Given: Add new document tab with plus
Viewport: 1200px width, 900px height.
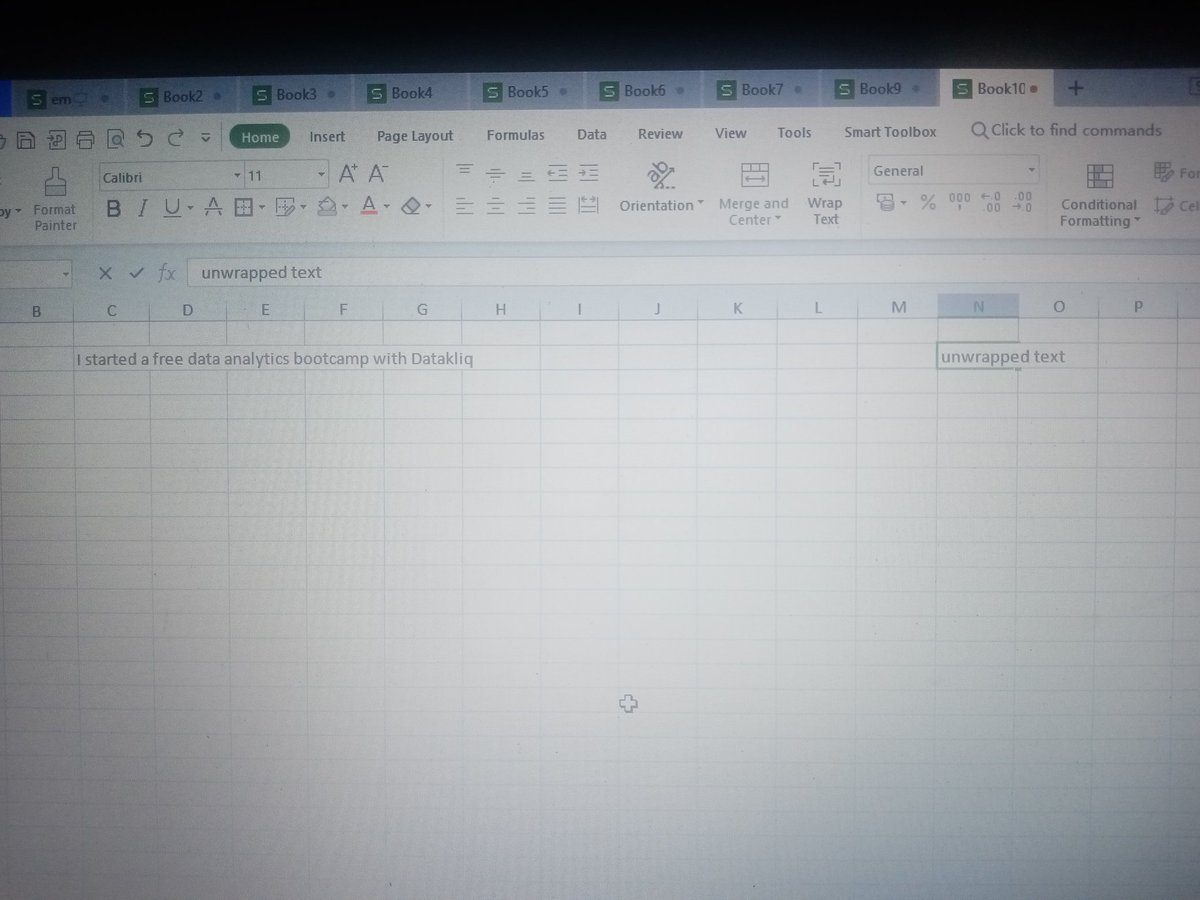Looking at the screenshot, I should point(1076,88).
